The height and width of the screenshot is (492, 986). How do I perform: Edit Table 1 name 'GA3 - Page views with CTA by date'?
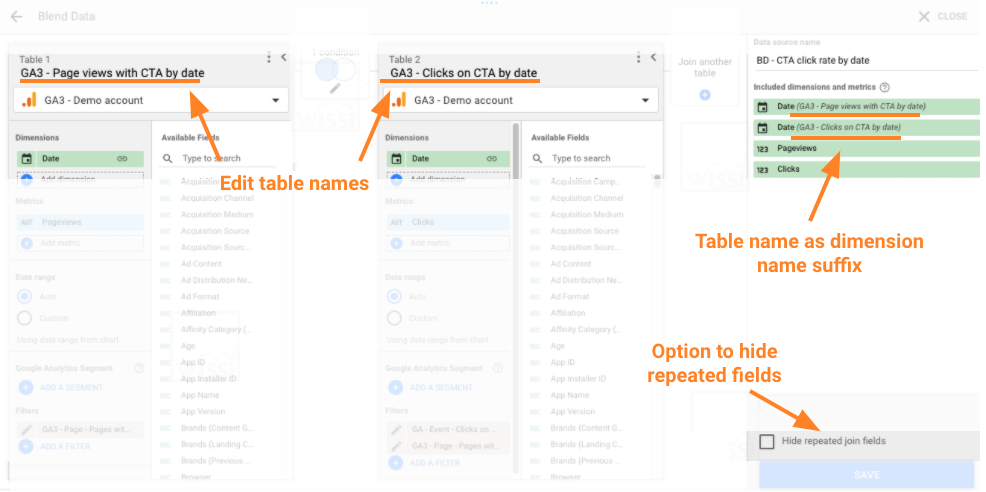[x=112, y=74]
